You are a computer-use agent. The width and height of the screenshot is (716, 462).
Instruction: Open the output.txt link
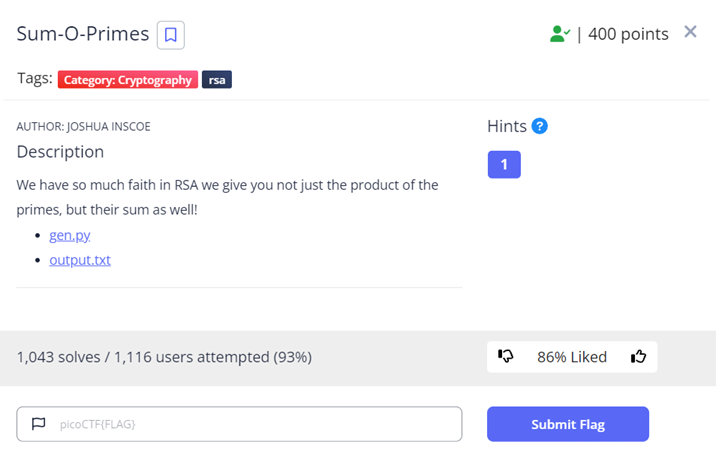click(x=80, y=260)
